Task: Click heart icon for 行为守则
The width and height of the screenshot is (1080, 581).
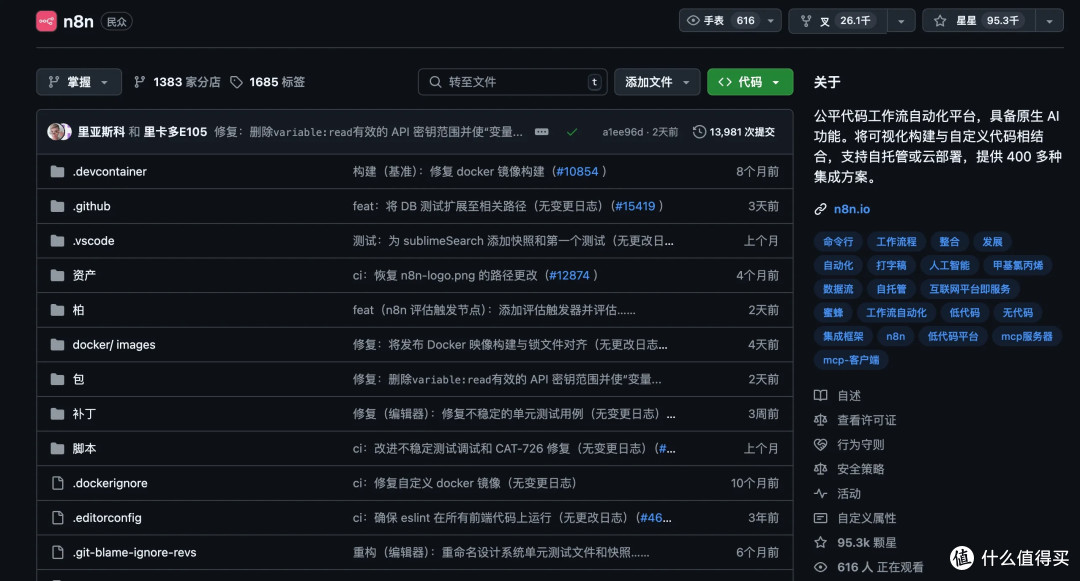Action: pos(820,445)
